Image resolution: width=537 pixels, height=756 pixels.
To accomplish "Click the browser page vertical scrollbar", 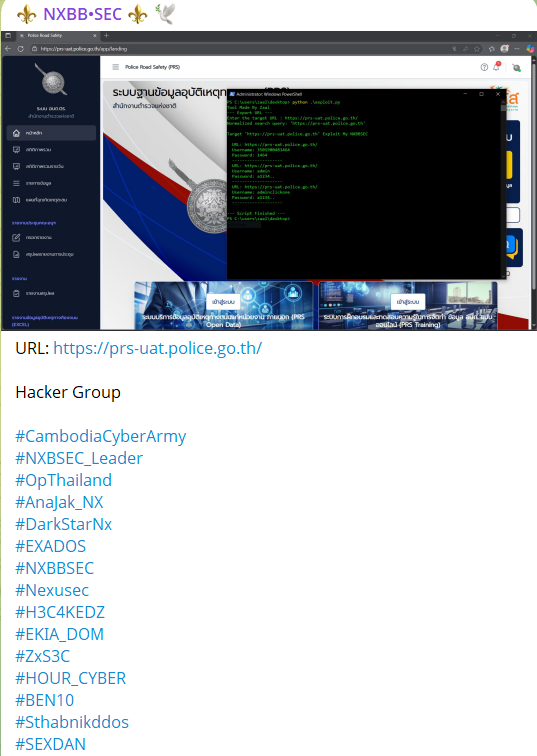I will tap(534, 193).
